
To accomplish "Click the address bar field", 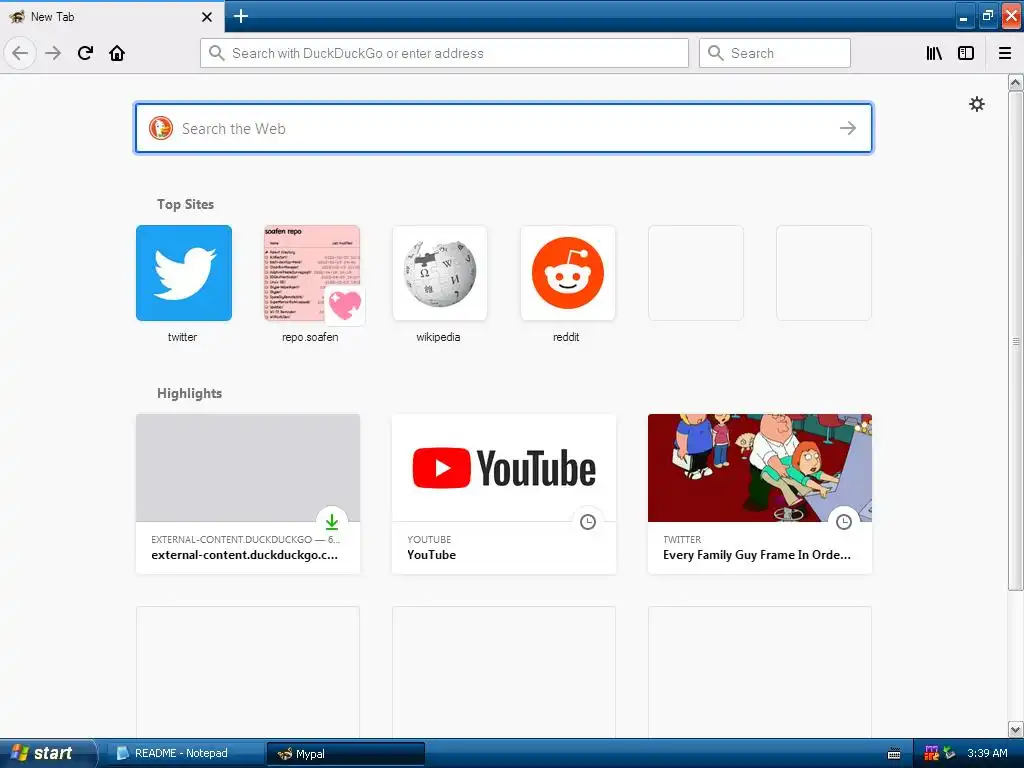I will (x=444, y=53).
